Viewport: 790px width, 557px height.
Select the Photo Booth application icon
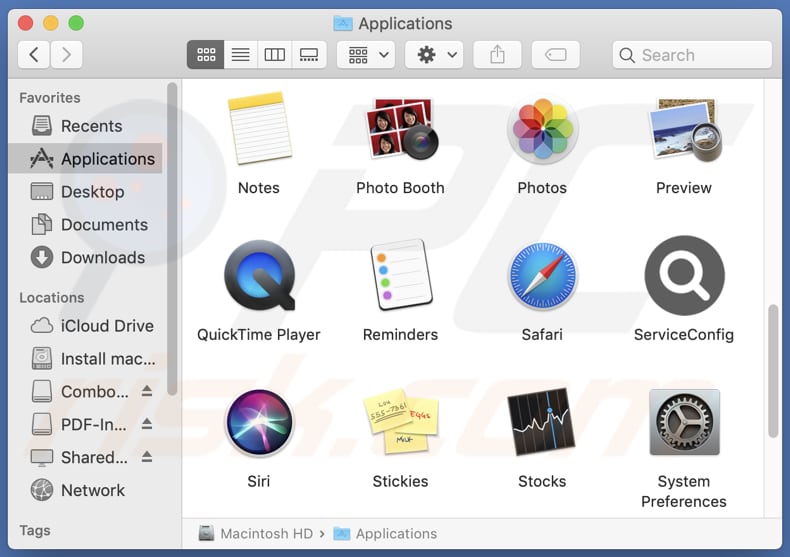point(401,129)
